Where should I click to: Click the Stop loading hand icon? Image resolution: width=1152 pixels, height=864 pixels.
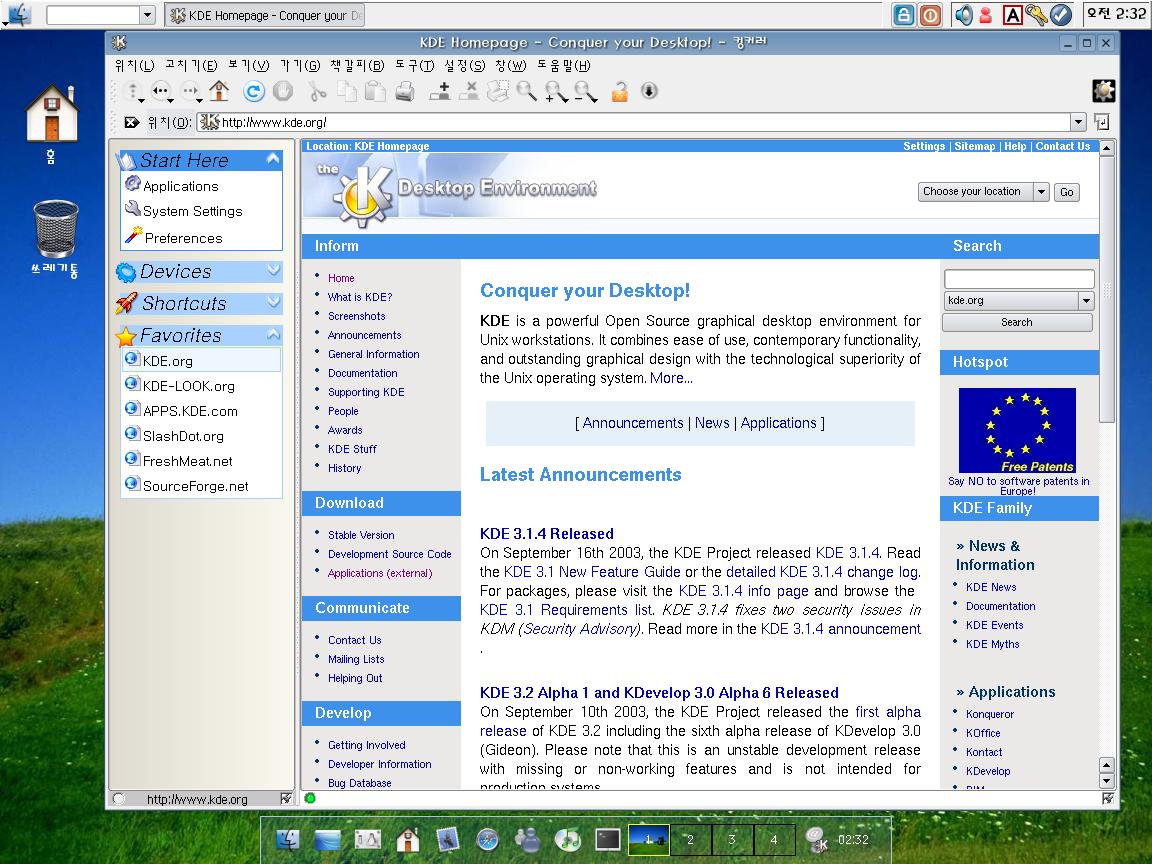[283, 91]
